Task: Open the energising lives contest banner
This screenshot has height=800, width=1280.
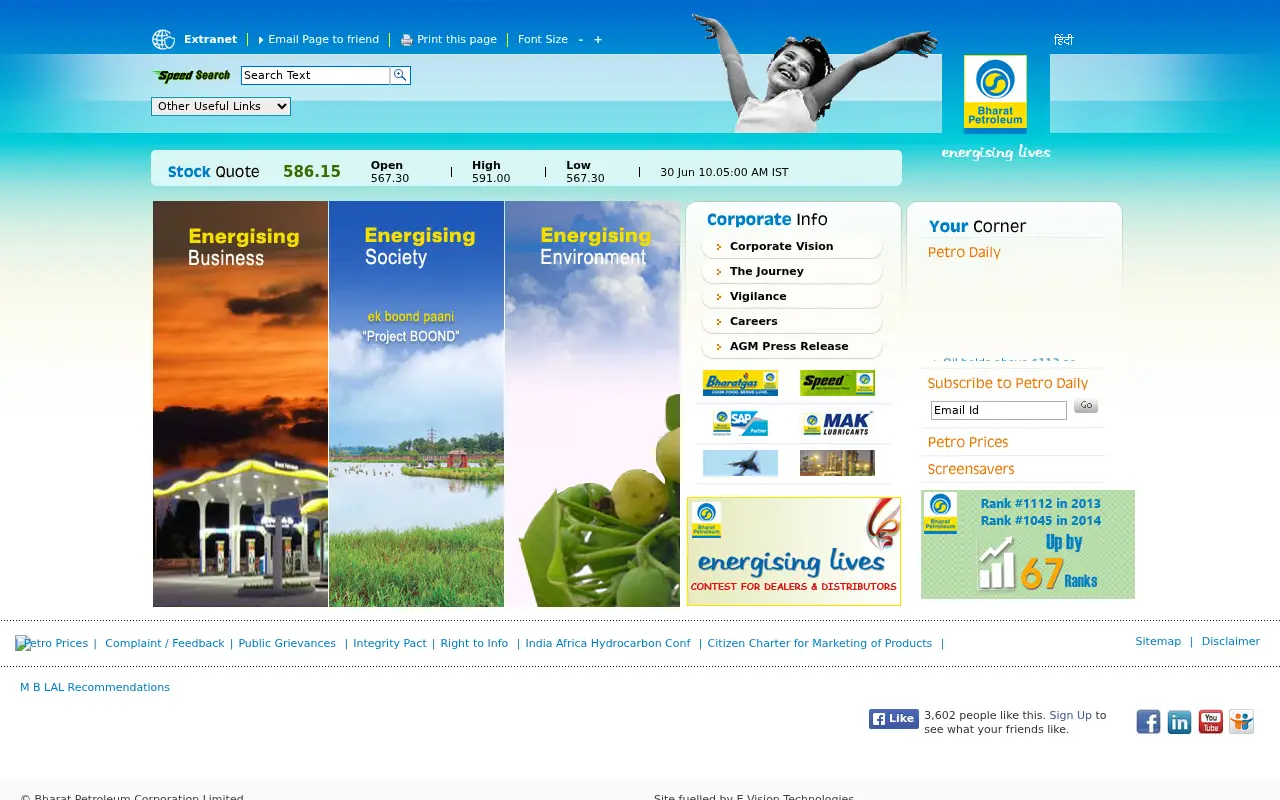Action: (794, 551)
